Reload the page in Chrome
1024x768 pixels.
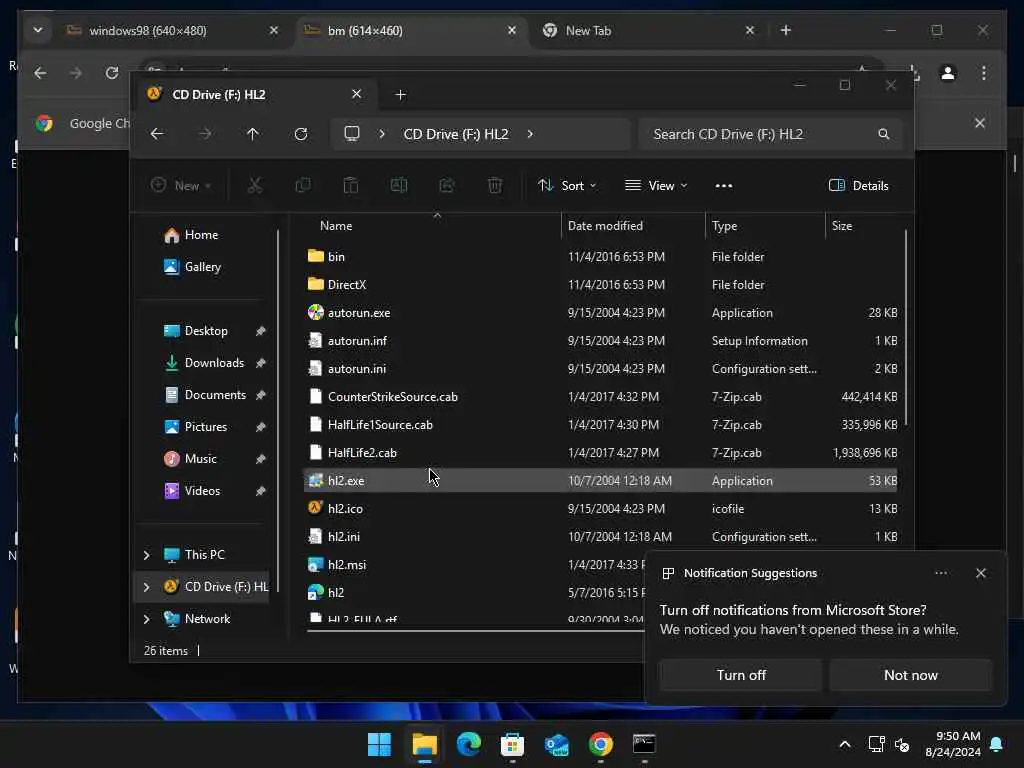[x=112, y=73]
